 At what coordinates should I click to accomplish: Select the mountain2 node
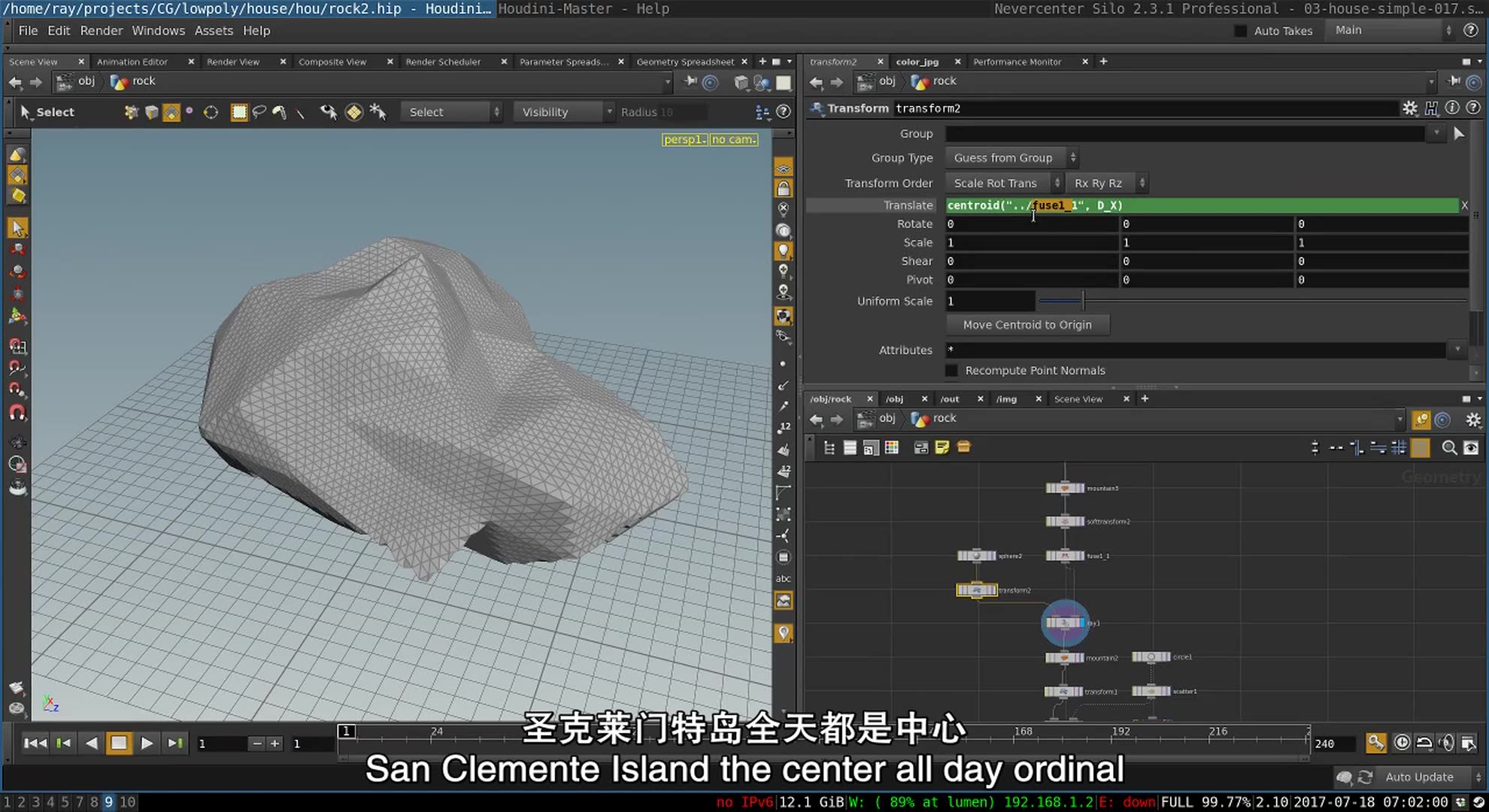(1064, 658)
